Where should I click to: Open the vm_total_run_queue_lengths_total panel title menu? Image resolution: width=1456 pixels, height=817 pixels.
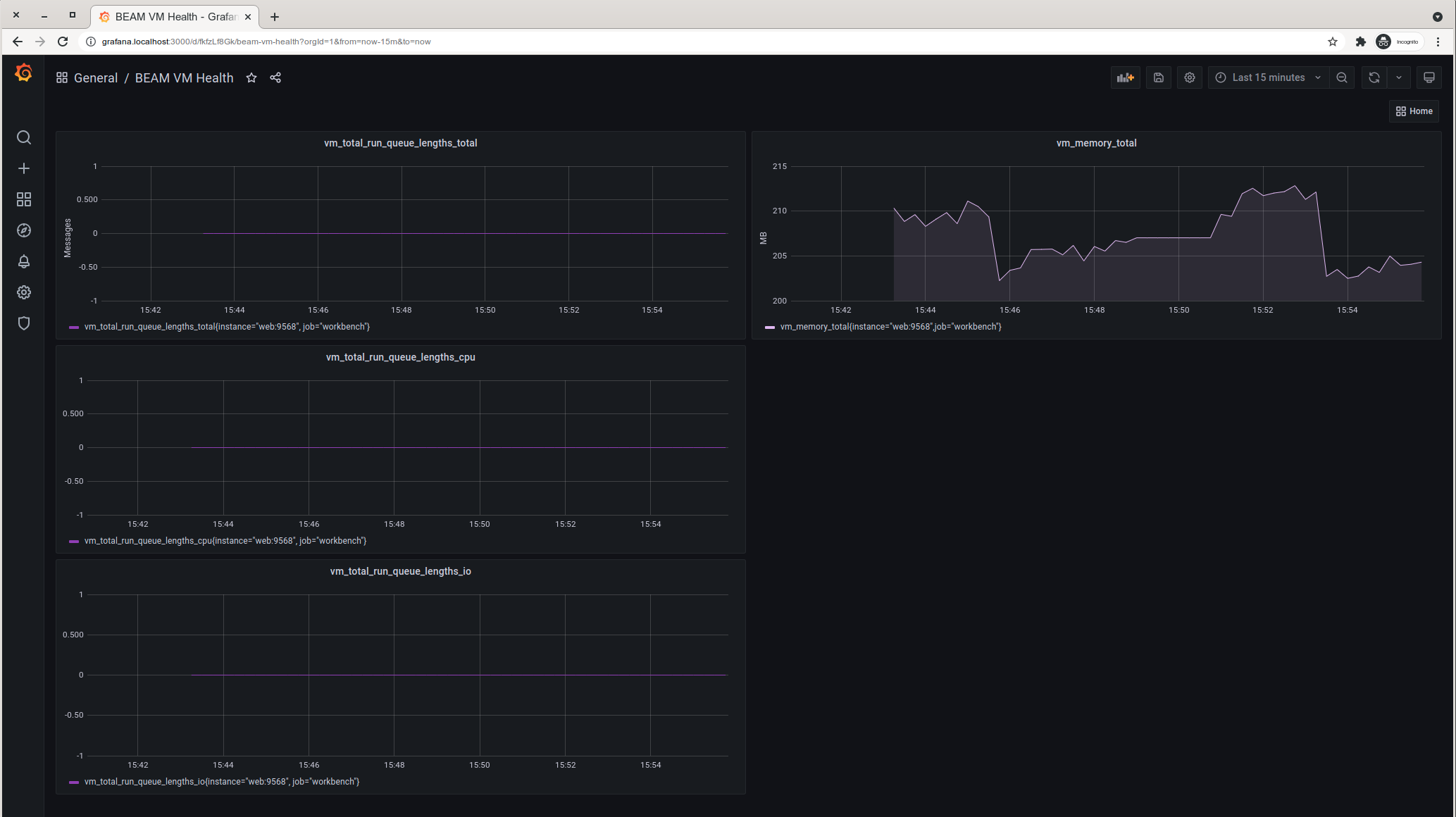coord(400,143)
